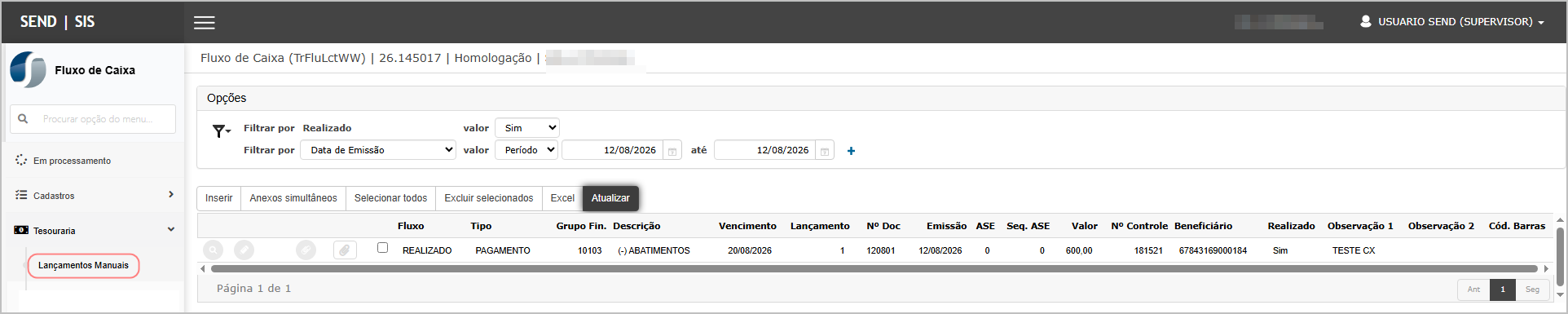Add a new filter with the plus icon
Image resolution: width=1568 pixels, height=314 pixels.
coord(851,151)
